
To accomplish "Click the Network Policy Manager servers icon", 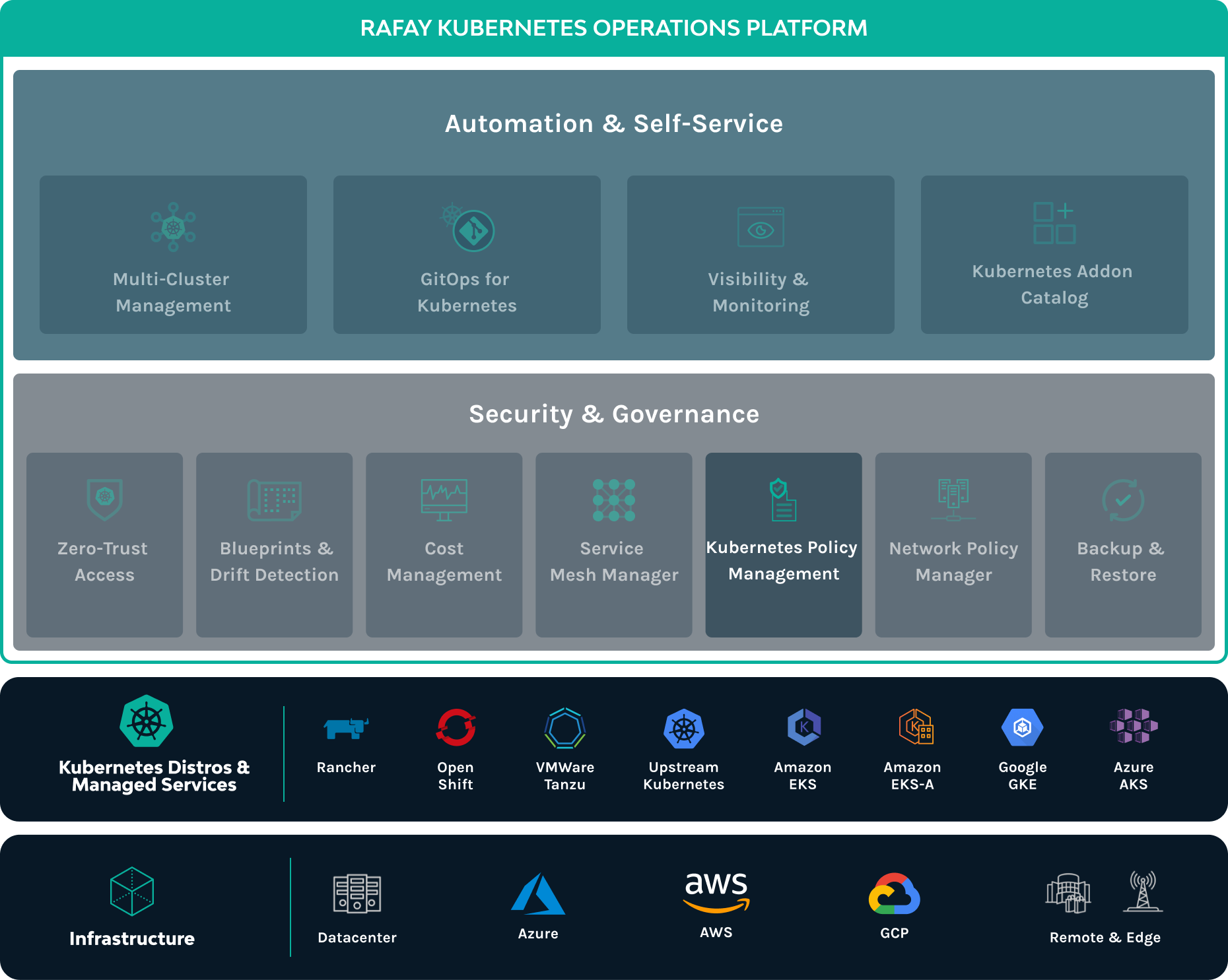I will 953,500.
